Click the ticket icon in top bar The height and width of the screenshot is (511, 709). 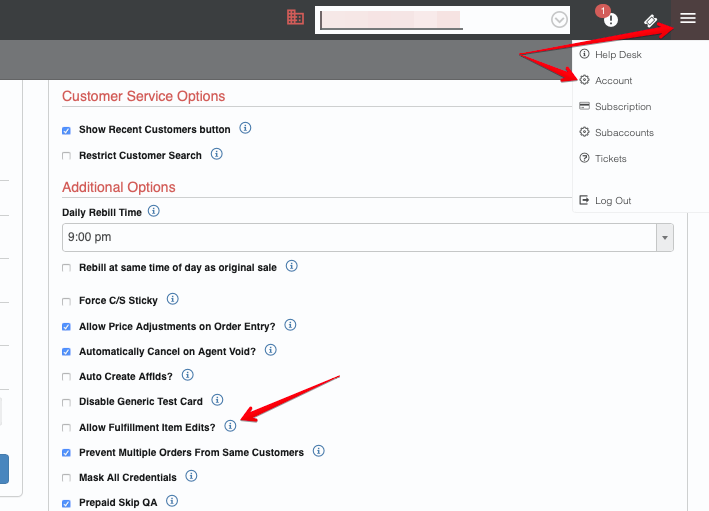pyautogui.click(x=649, y=20)
